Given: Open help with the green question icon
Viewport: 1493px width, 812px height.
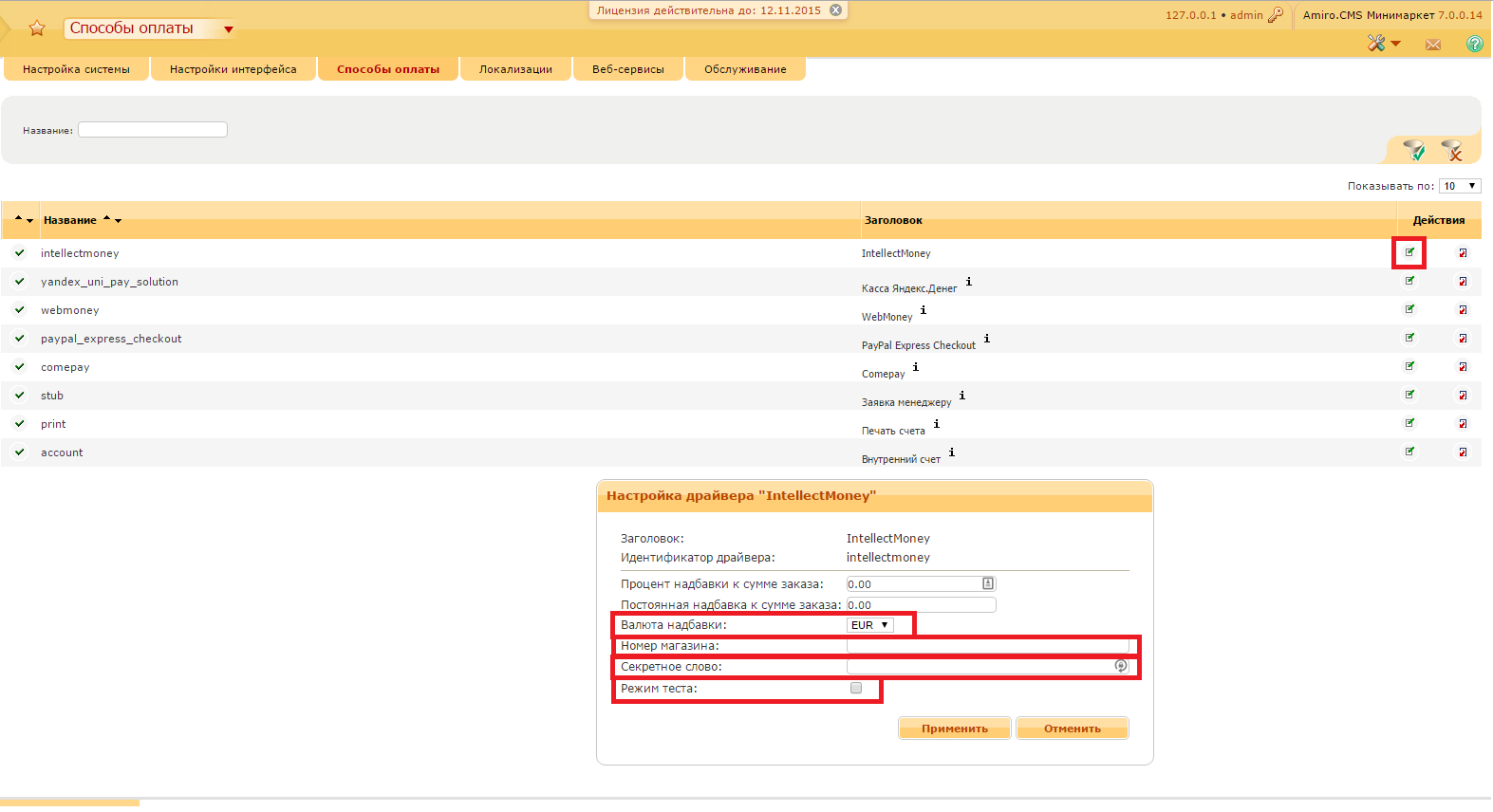Looking at the screenshot, I should pos(1474,44).
